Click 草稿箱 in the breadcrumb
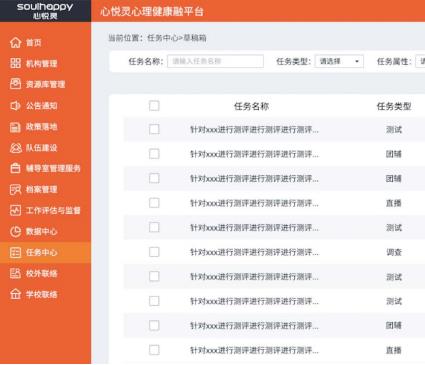 click(x=195, y=38)
